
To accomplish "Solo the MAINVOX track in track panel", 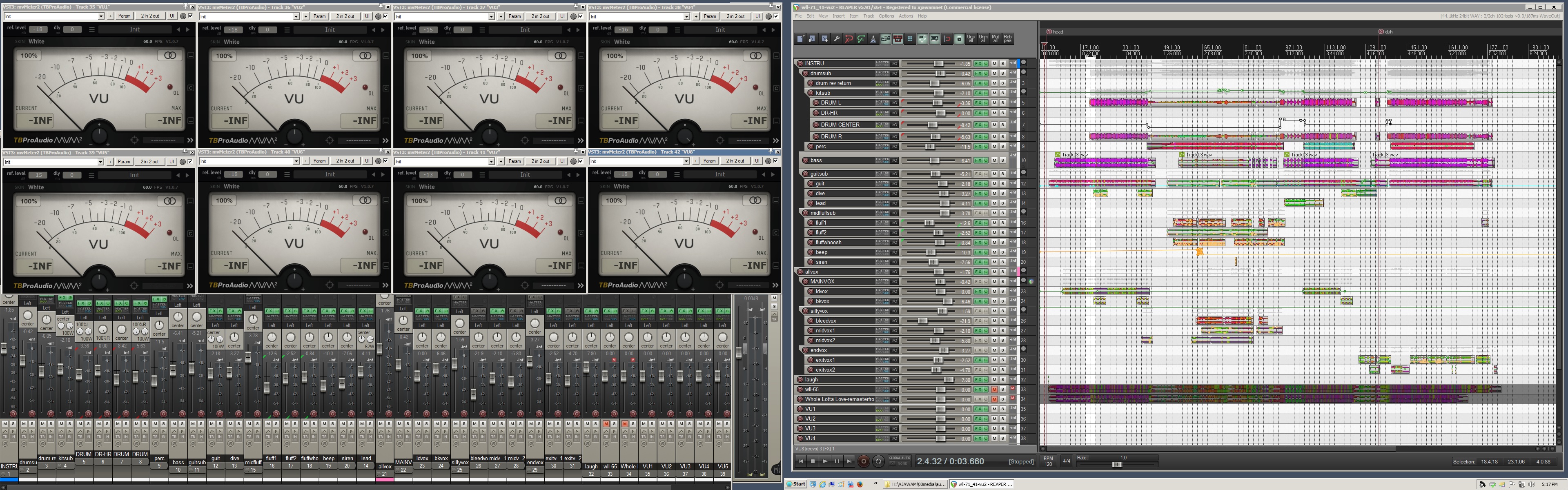I will pyautogui.click(x=1002, y=281).
